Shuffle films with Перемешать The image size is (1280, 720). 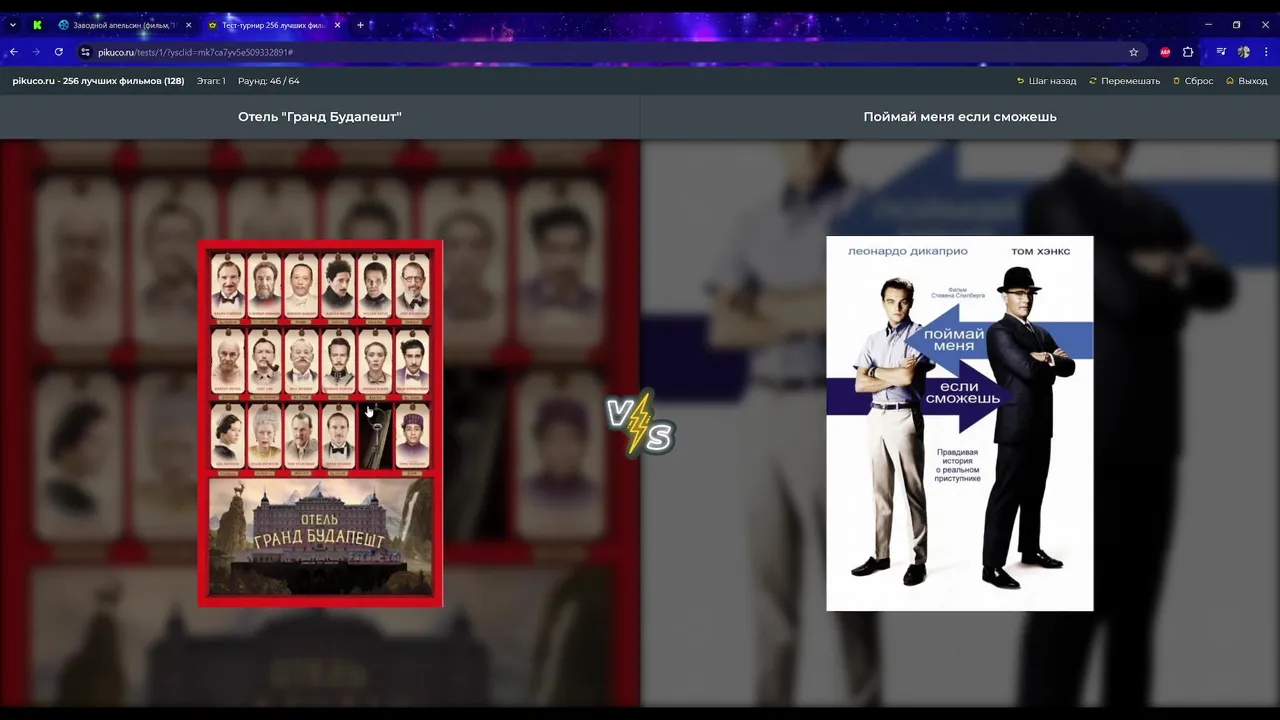click(x=1124, y=81)
